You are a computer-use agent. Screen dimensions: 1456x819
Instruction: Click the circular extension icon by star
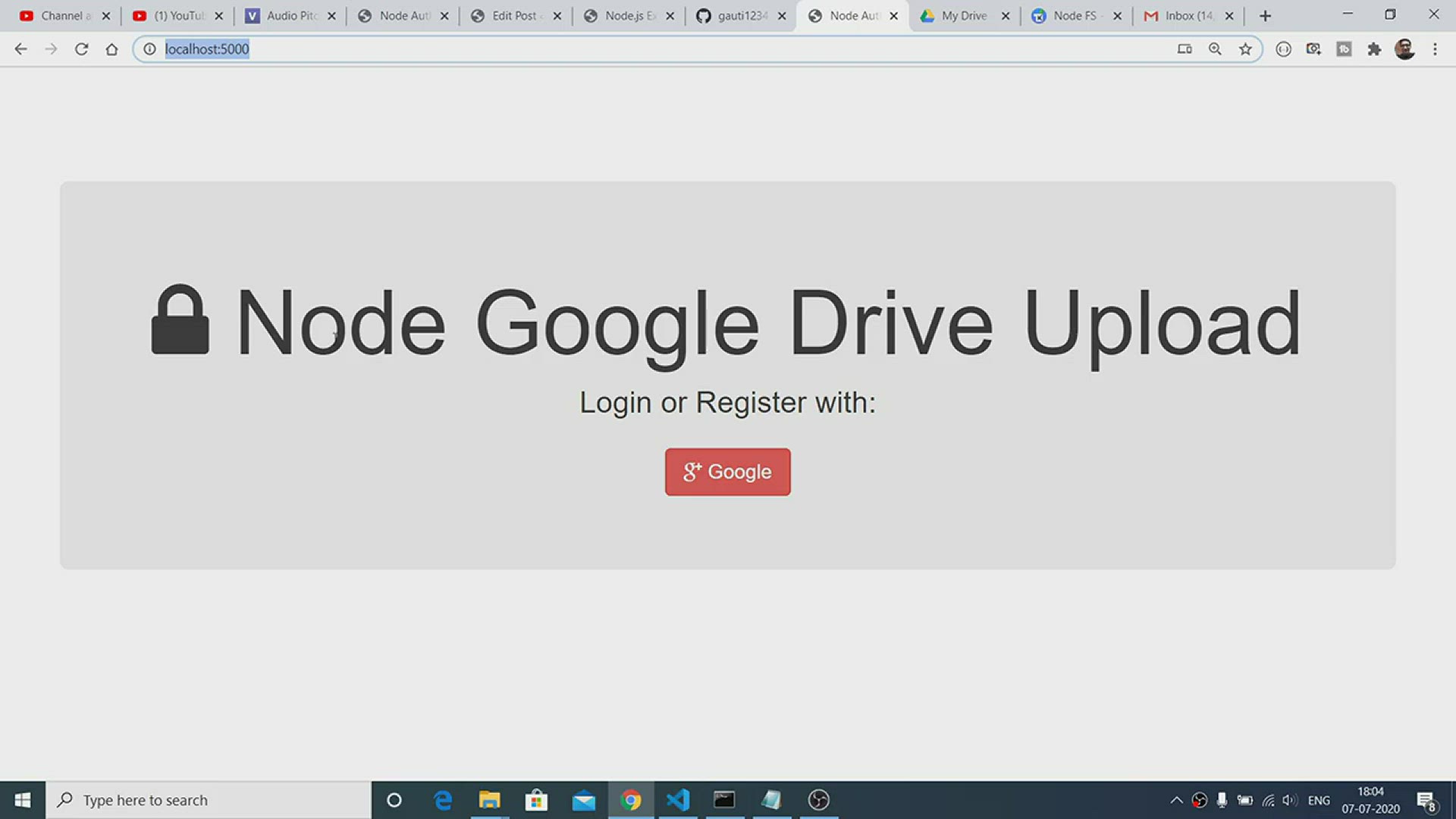[1283, 49]
